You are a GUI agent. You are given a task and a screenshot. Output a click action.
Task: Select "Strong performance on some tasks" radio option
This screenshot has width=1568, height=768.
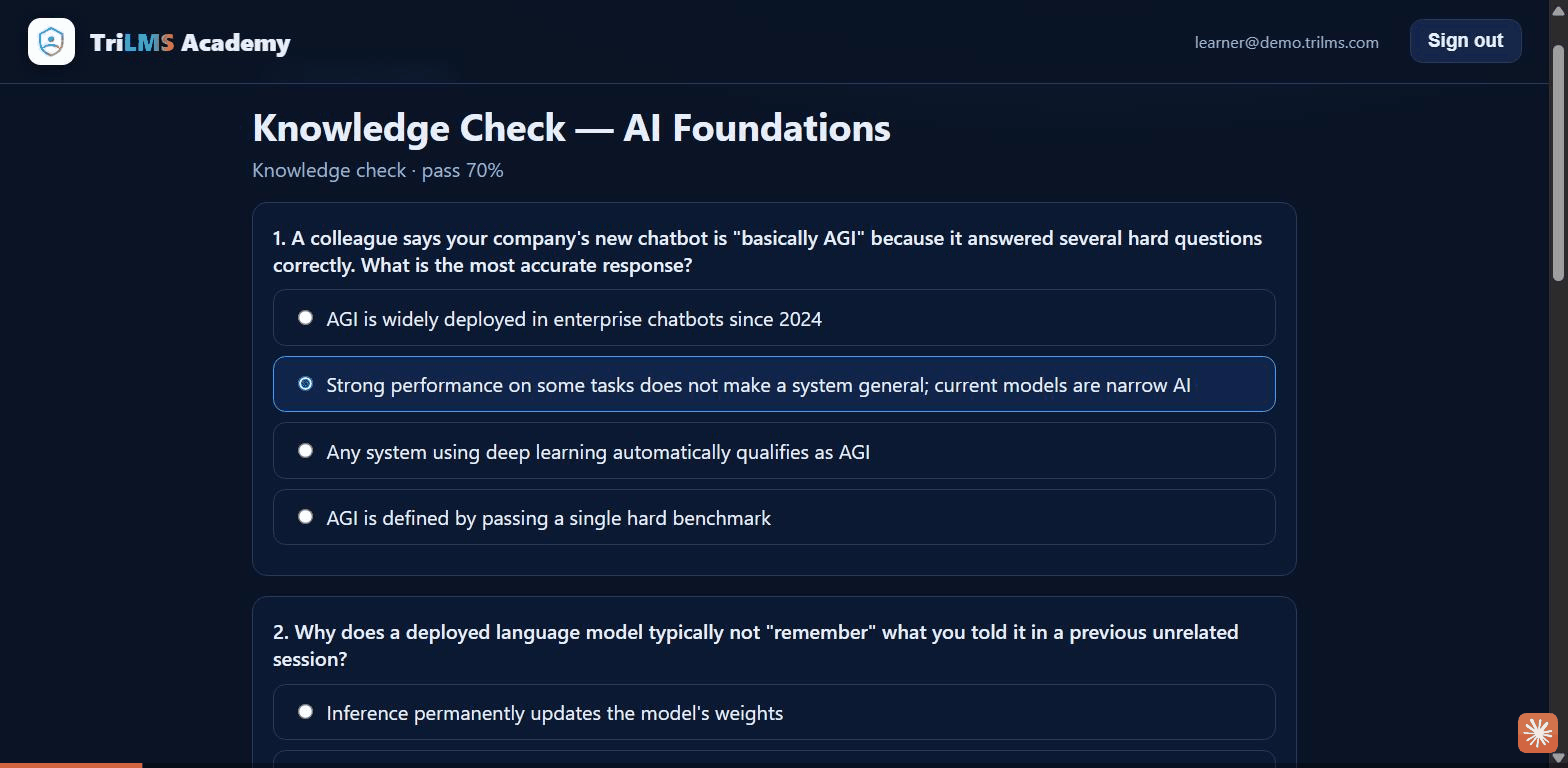305,384
